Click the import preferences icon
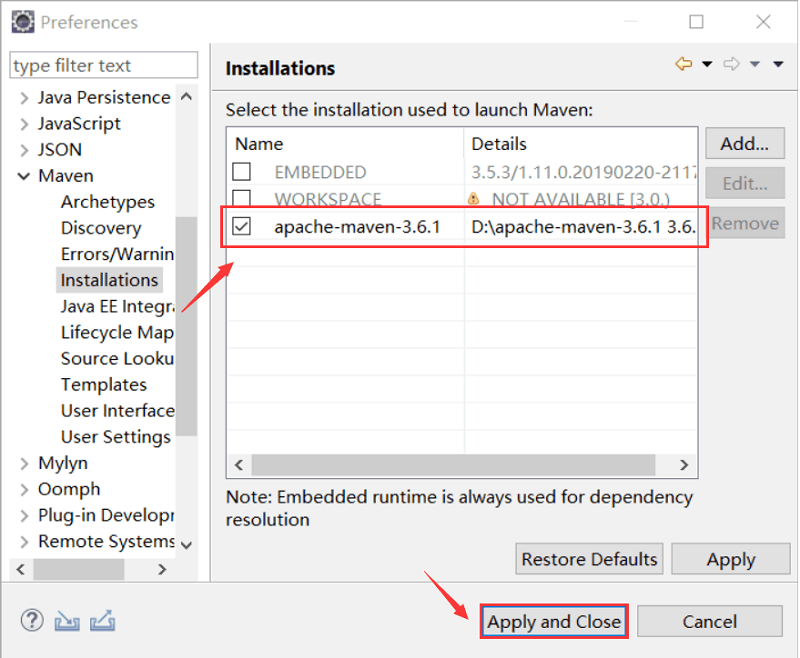 coord(67,621)
